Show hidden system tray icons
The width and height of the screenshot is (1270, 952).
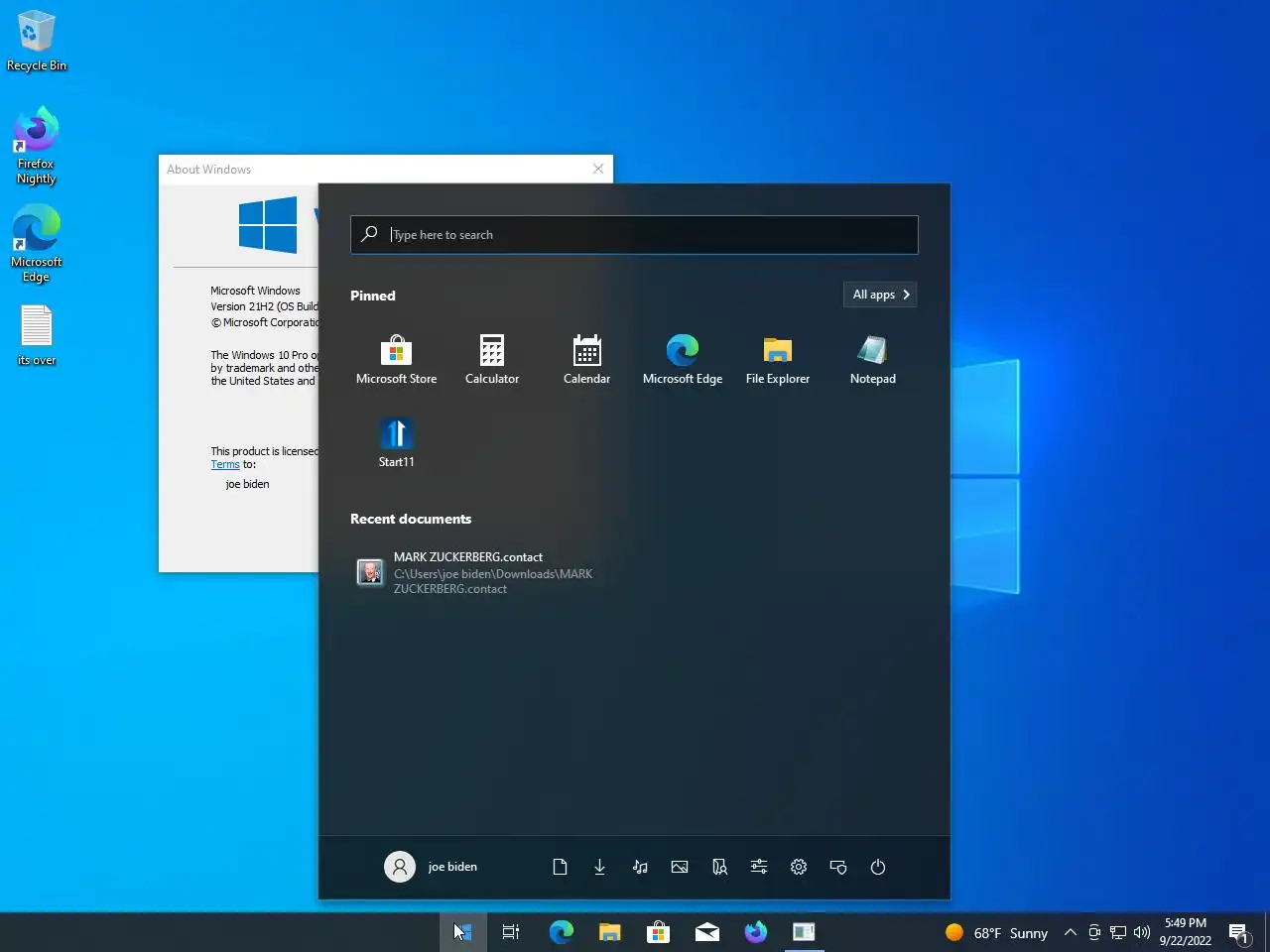(x=1071, y=932)
